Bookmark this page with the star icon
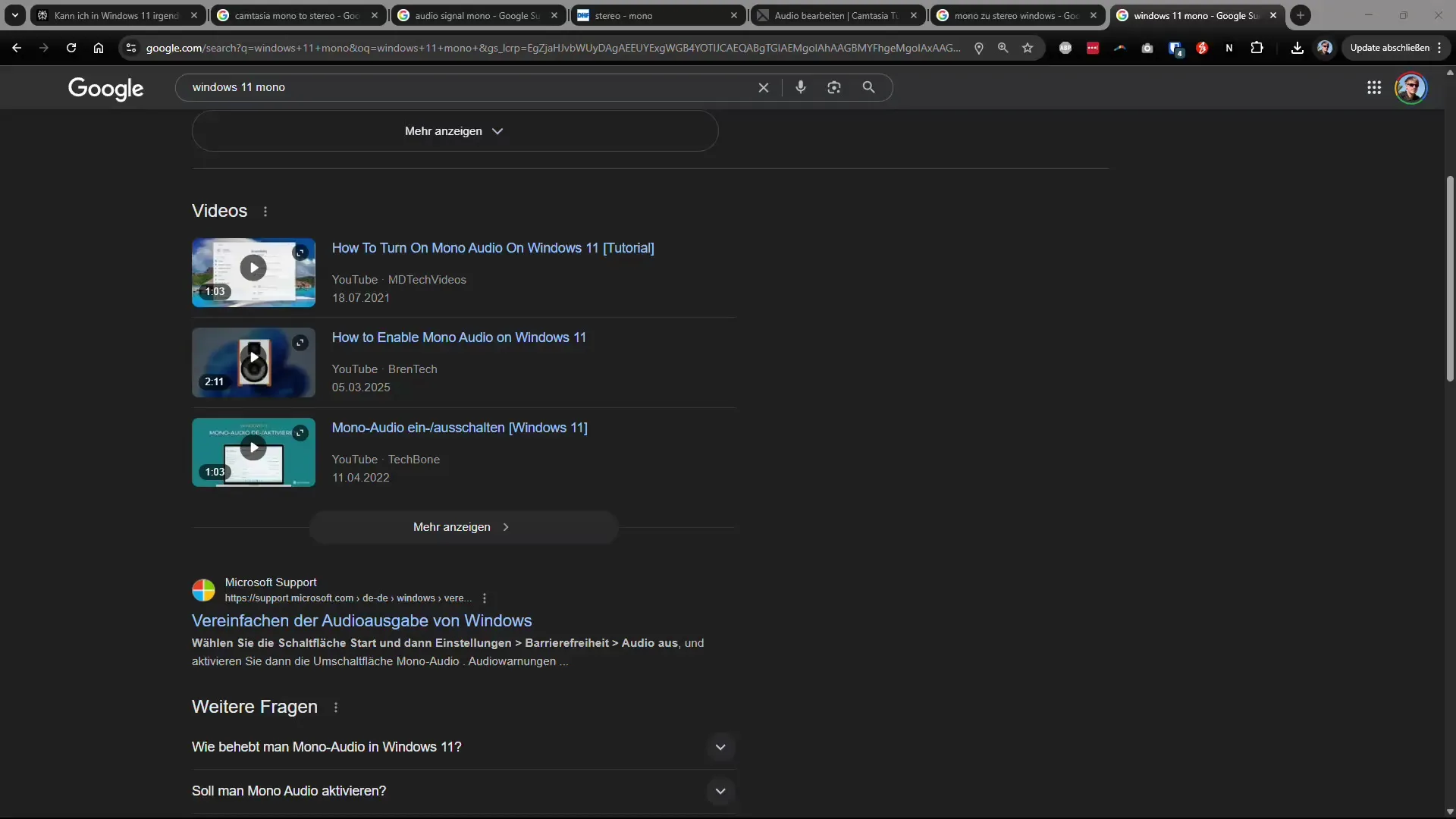1456x819 pixels. click(1028, 48)
